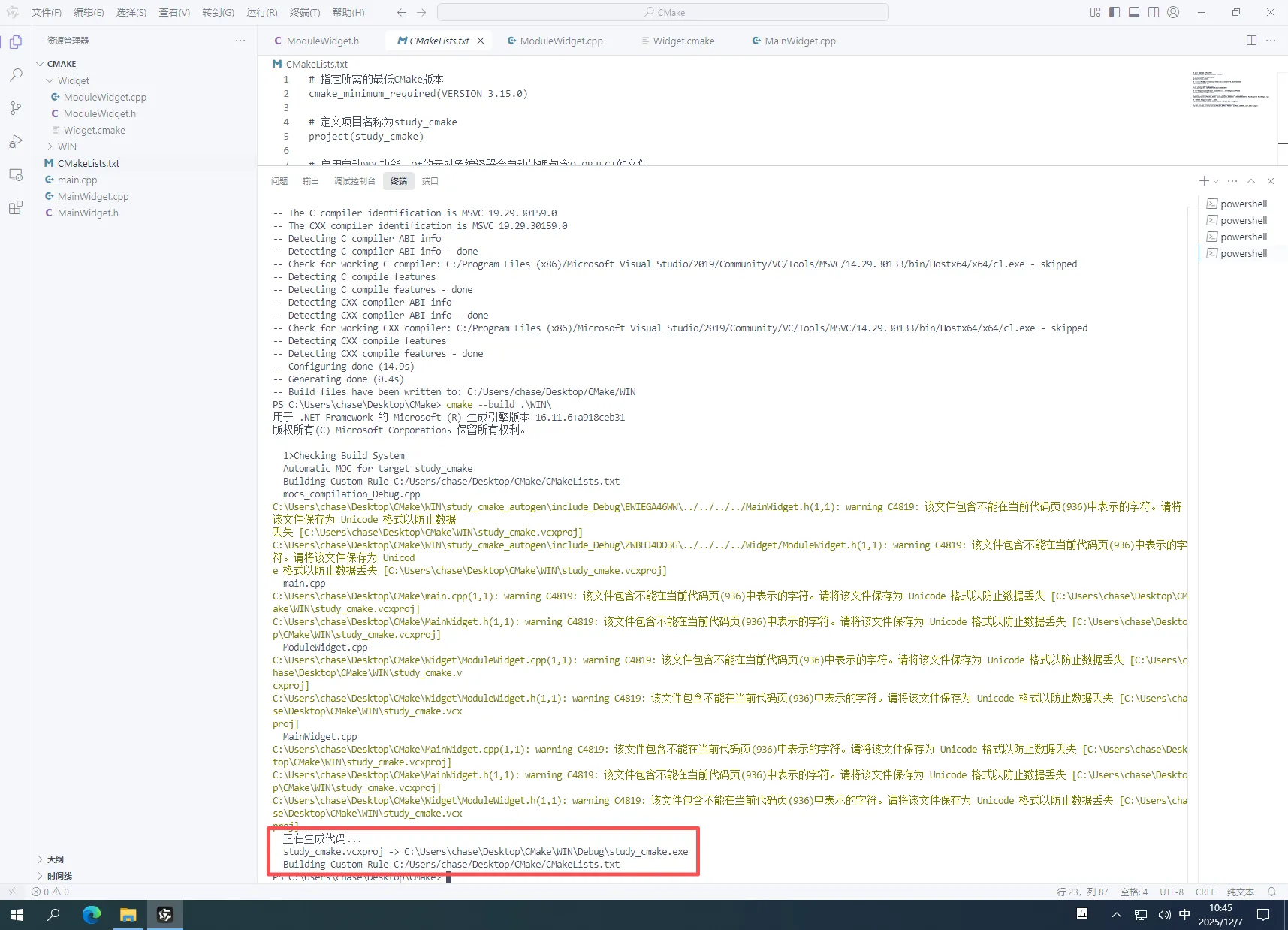The width and height of the screenshot is (1288, 930).
Task: Change file encoding via UTF-8 status item
Action: point(1172,892)
